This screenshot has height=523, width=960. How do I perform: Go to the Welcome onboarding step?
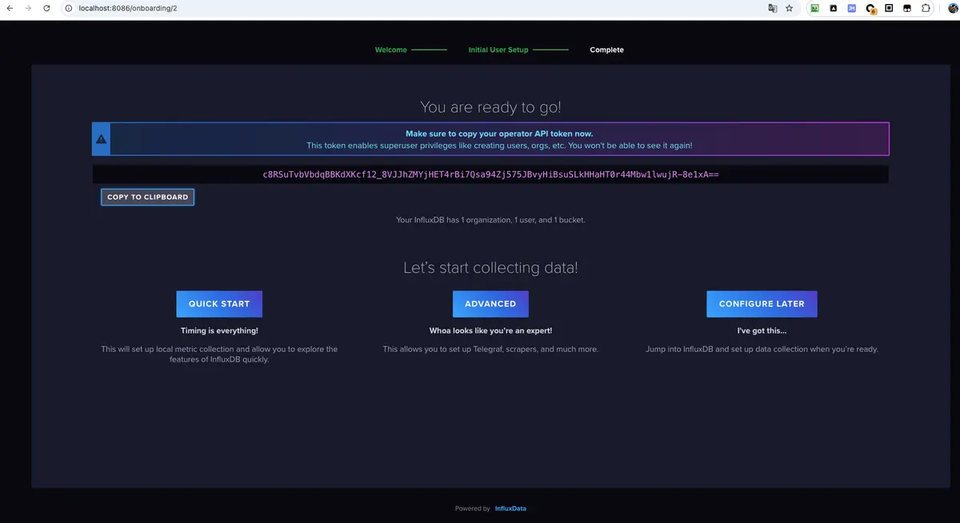click(x=391, y=50)
